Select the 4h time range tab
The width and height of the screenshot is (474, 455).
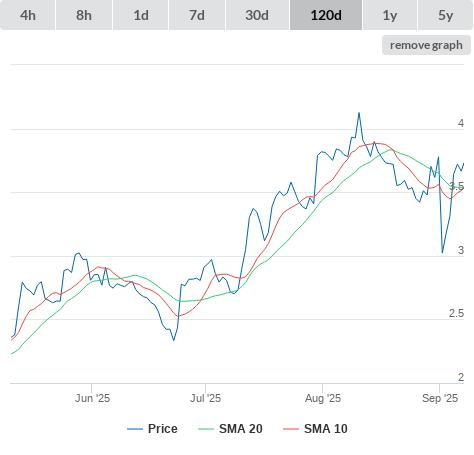pyautogui.click(x=28, y=15)
